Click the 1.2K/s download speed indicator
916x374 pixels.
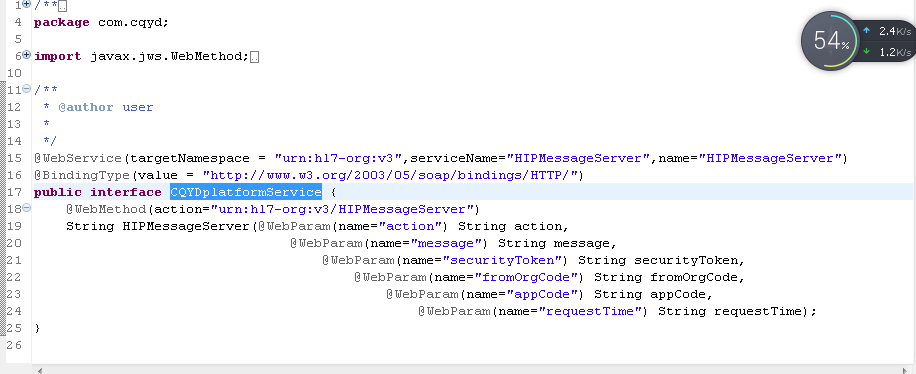pyautogui.click(x=887, y=52)
